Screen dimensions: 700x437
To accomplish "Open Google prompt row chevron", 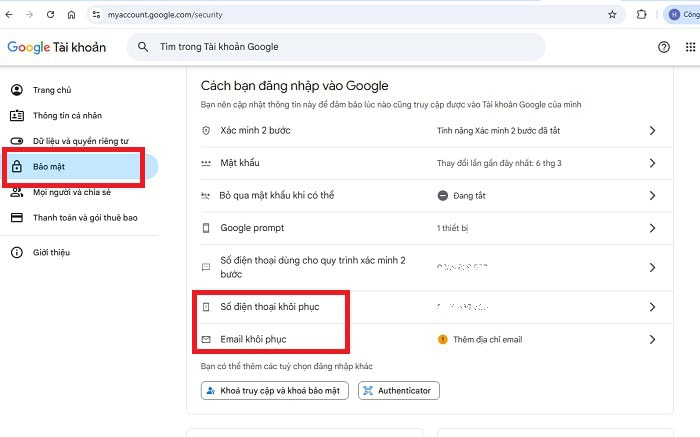I will (x=652, y=228).
